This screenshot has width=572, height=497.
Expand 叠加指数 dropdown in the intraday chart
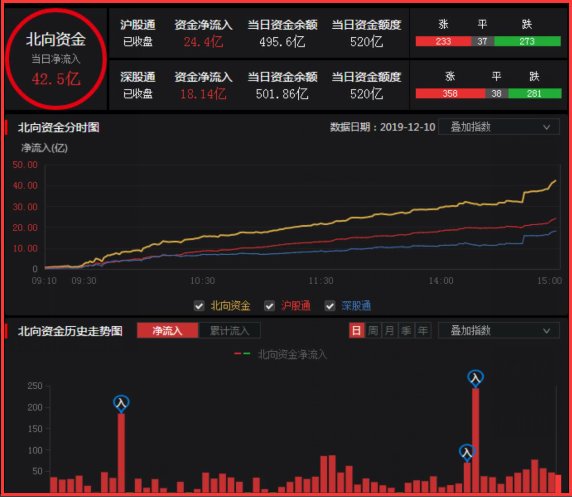tap(499, 127)
